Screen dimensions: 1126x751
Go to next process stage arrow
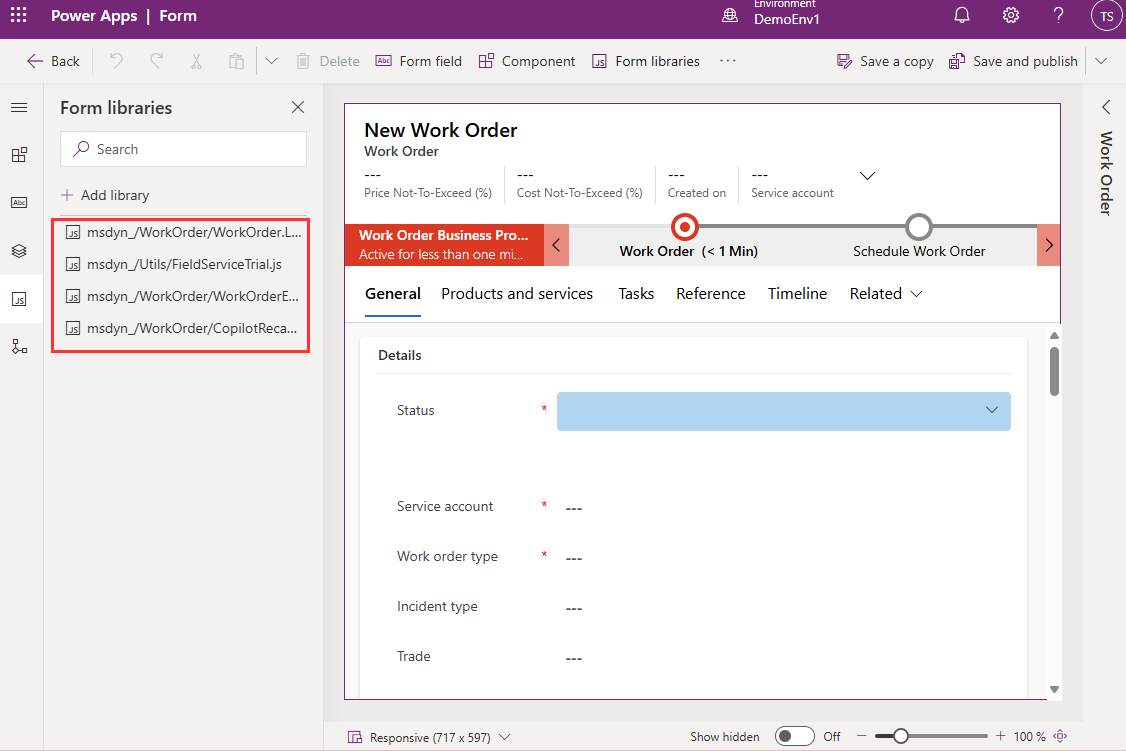coord(1048,245)
